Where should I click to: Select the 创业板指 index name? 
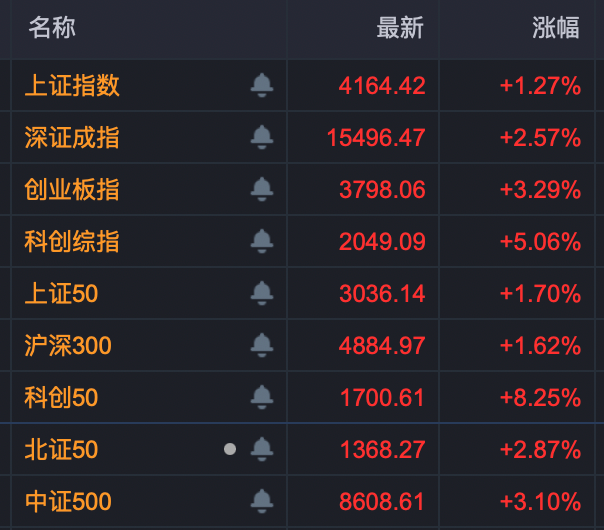pyautogui.click(x=72, y=190)
